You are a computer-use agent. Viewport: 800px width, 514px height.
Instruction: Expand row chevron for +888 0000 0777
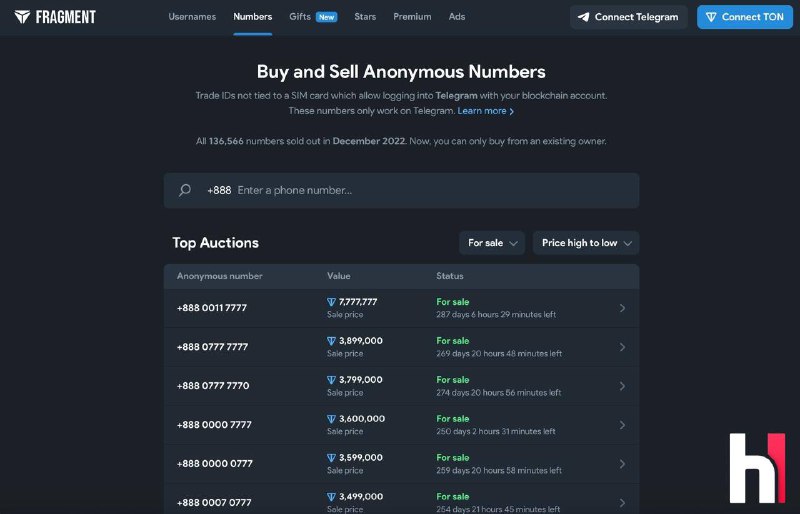pos(622,464)
